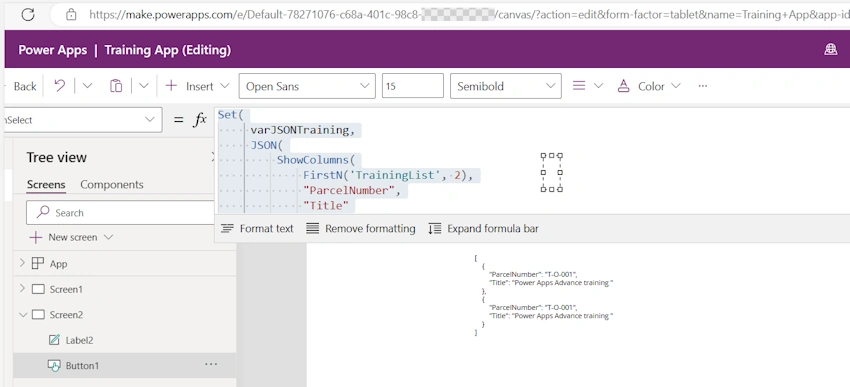Click into the formula bar on varJSONTraining
The image size is (850, 387).
tap(302, 130)
